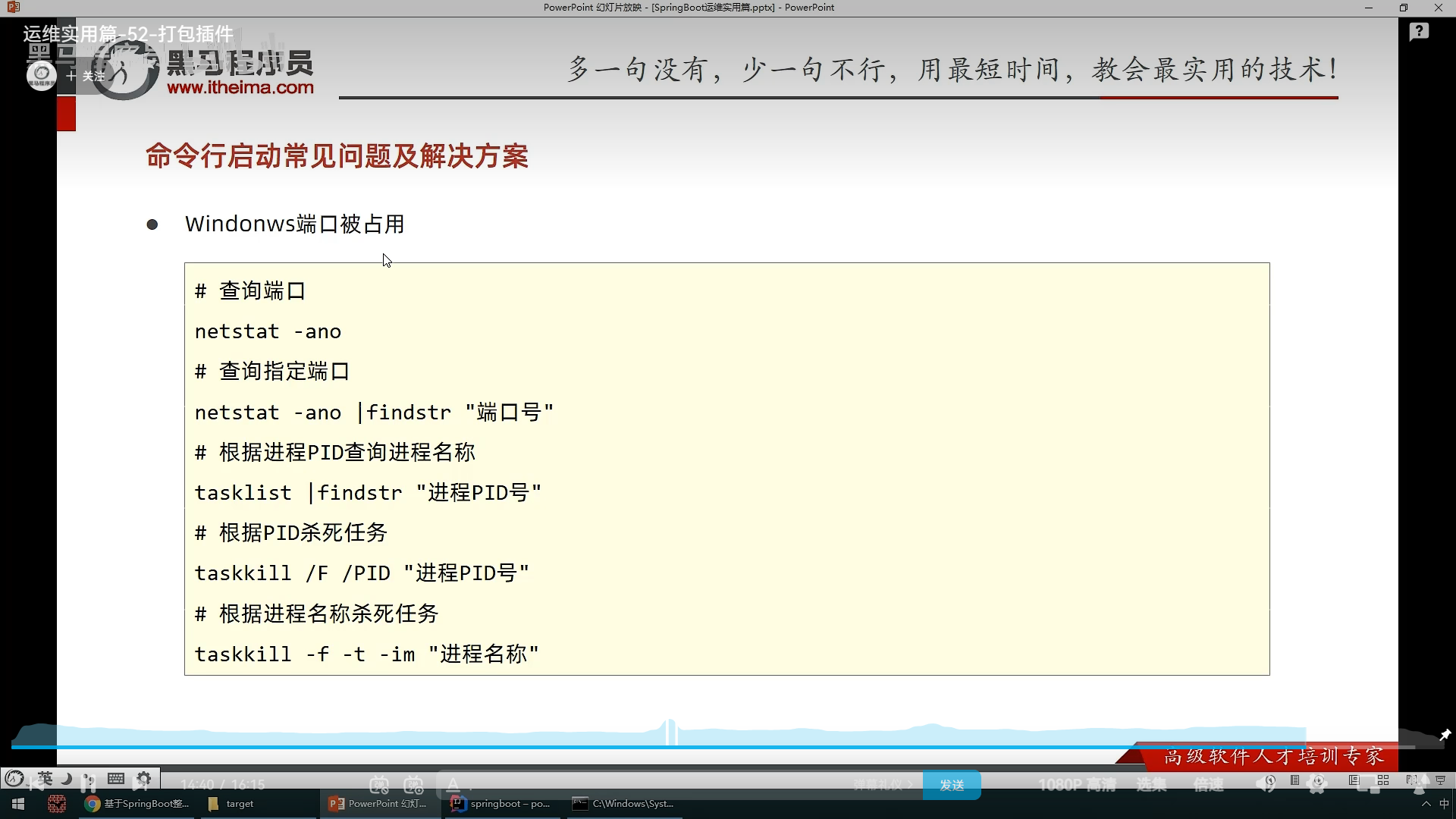Open the Windows Start menu

click(18, 804)
